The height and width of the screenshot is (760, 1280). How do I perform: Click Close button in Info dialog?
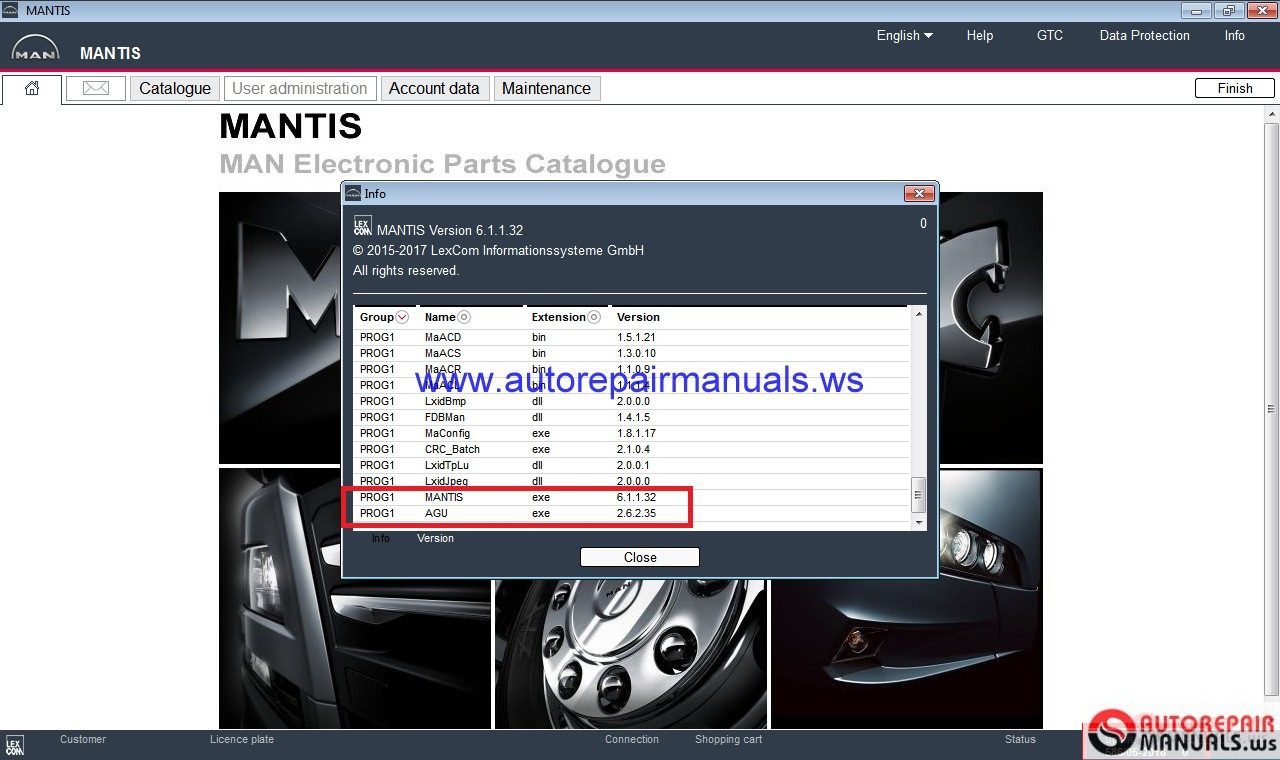[640, 557]
